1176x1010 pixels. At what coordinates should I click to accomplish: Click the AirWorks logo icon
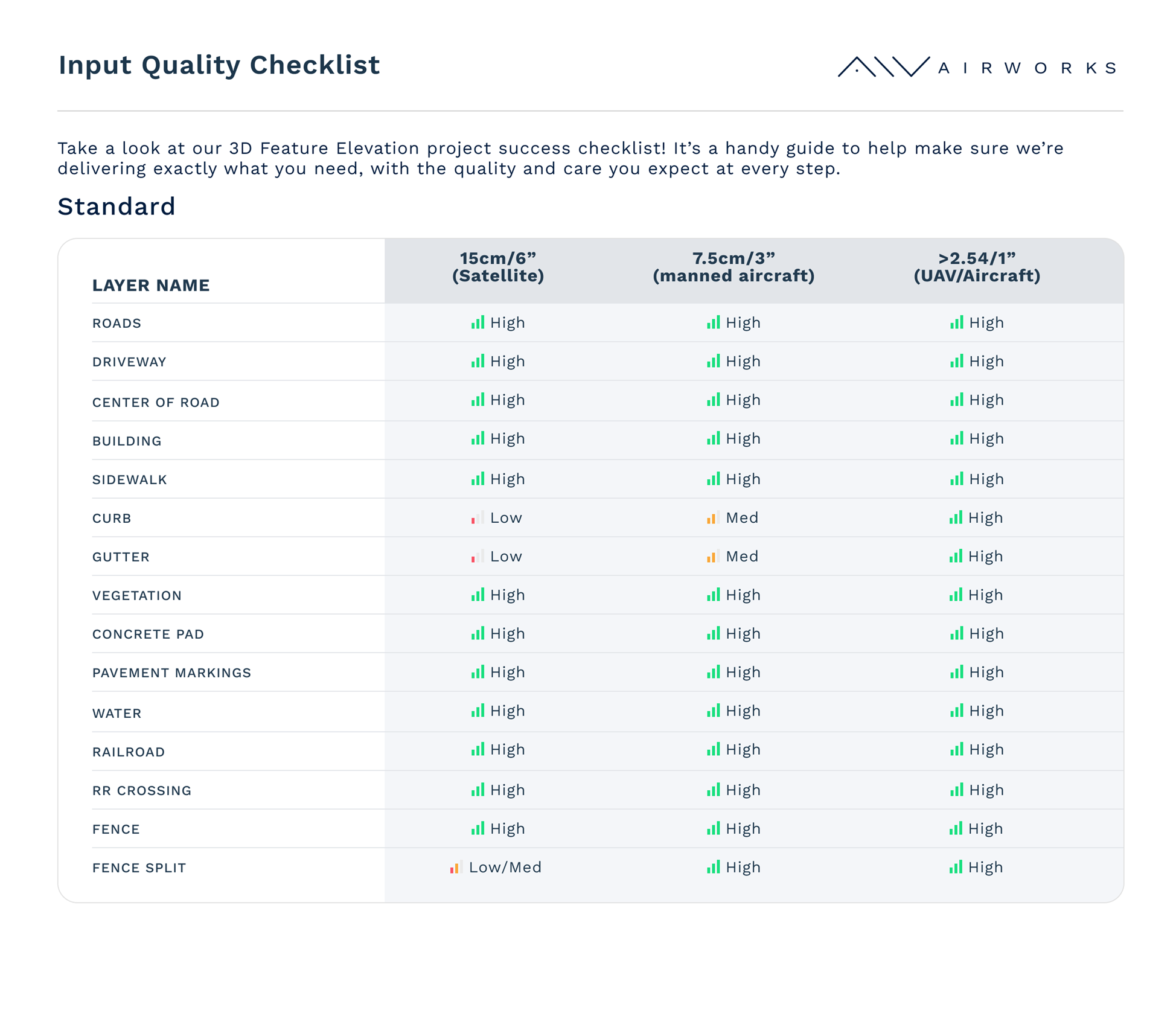tap(883, 66)
